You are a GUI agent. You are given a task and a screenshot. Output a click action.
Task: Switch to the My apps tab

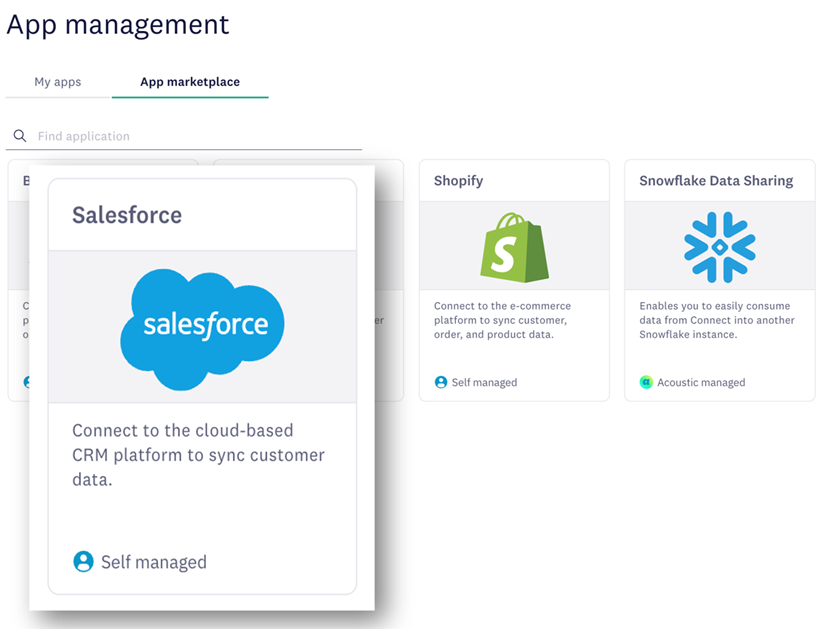(x=58, y=82)
